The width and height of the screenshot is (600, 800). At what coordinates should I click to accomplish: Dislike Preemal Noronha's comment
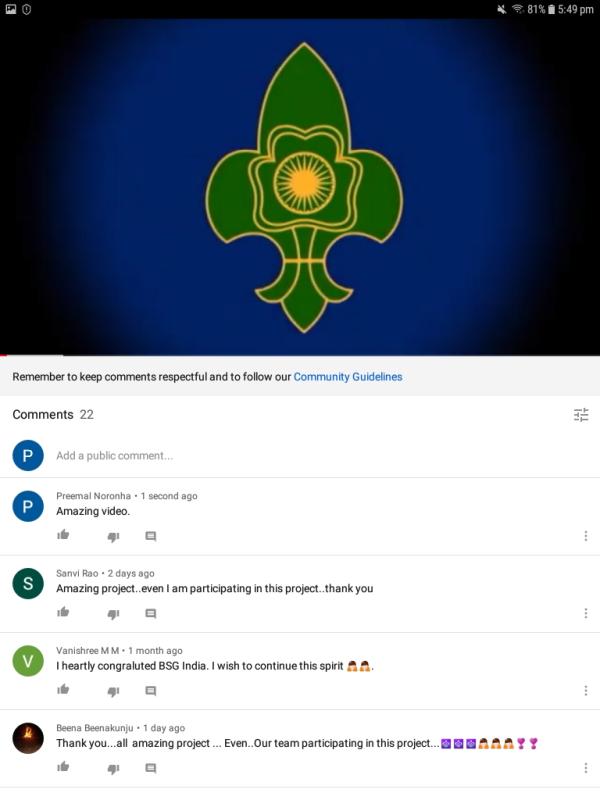click(x=113, y=537)
